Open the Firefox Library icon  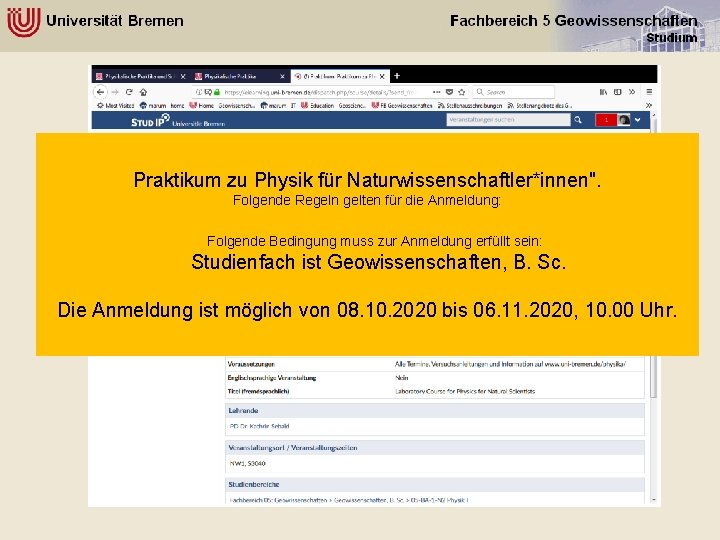[x=603, y=92]
